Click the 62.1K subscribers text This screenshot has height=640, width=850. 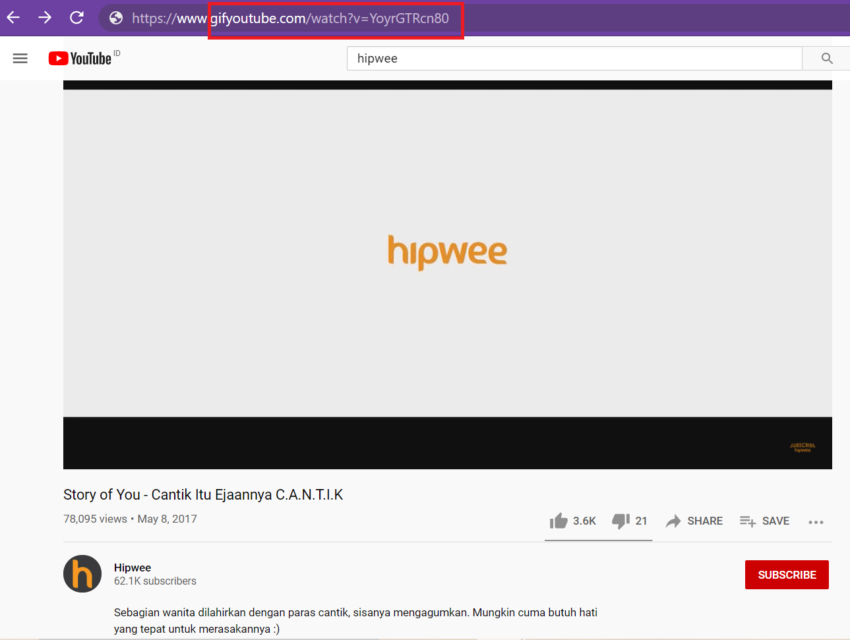point(155,581)
